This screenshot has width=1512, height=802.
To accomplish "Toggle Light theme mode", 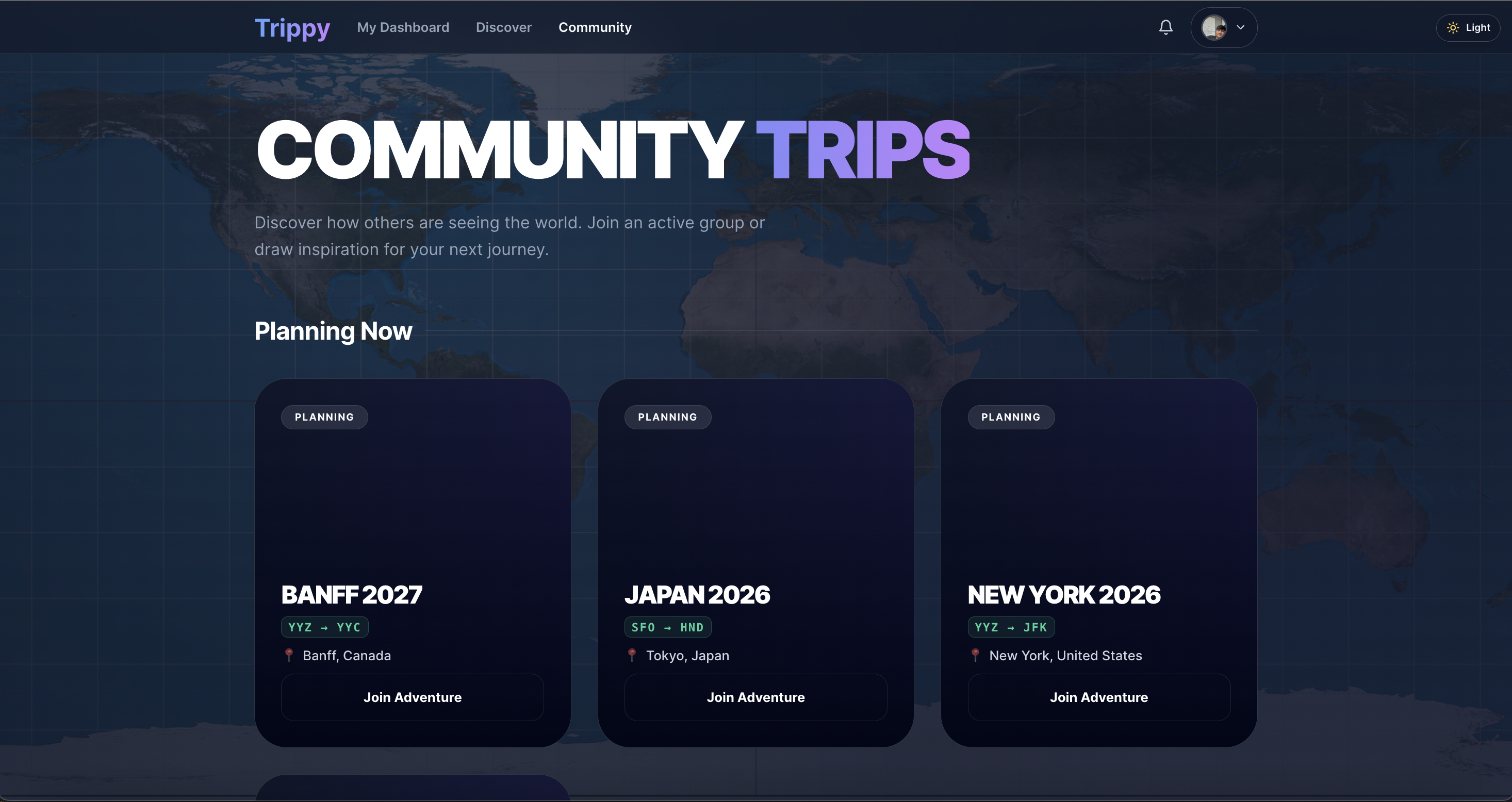I will [x=1468, y=27].
